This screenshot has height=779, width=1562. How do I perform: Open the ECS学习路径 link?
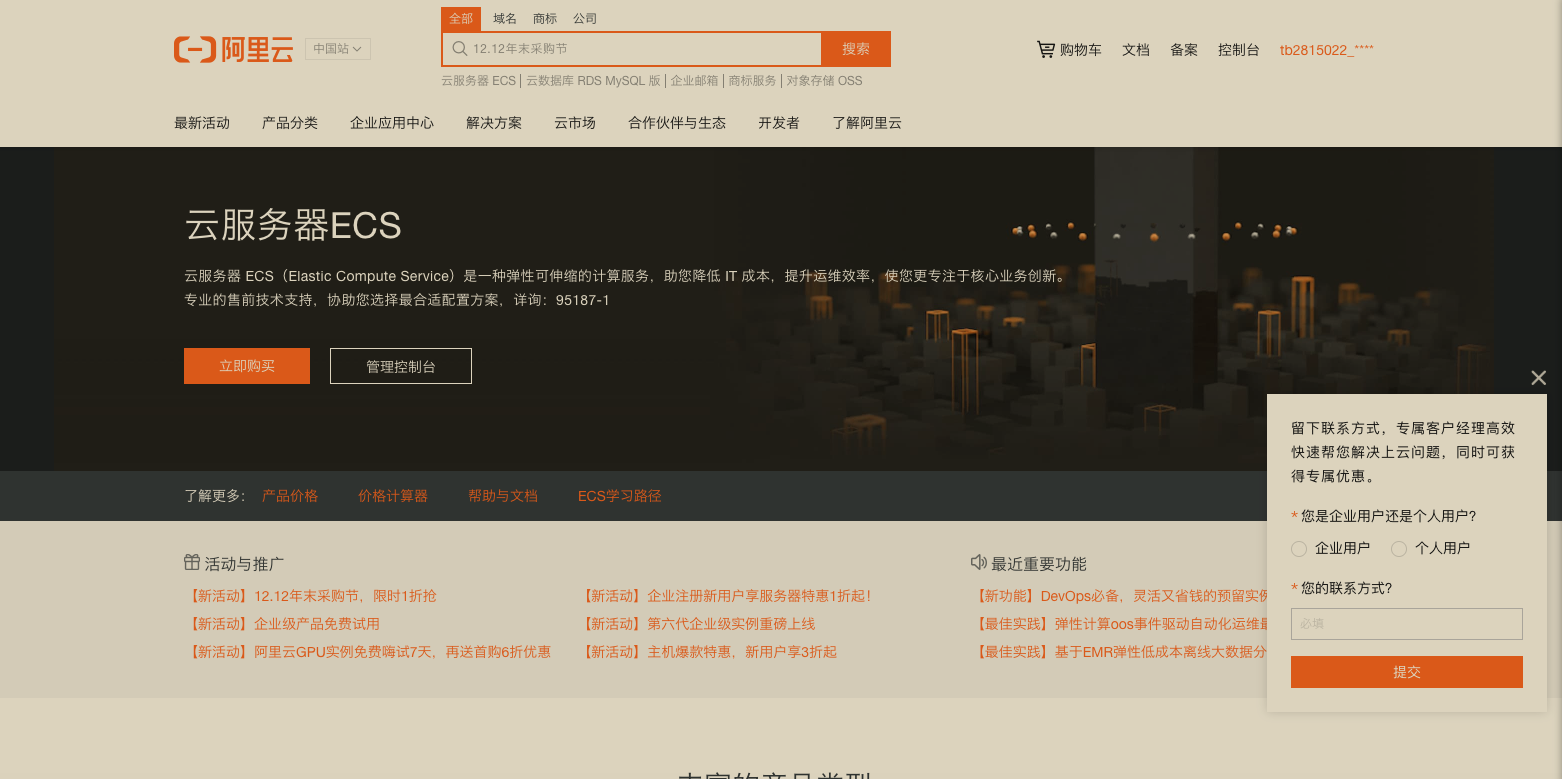point(620,496)
